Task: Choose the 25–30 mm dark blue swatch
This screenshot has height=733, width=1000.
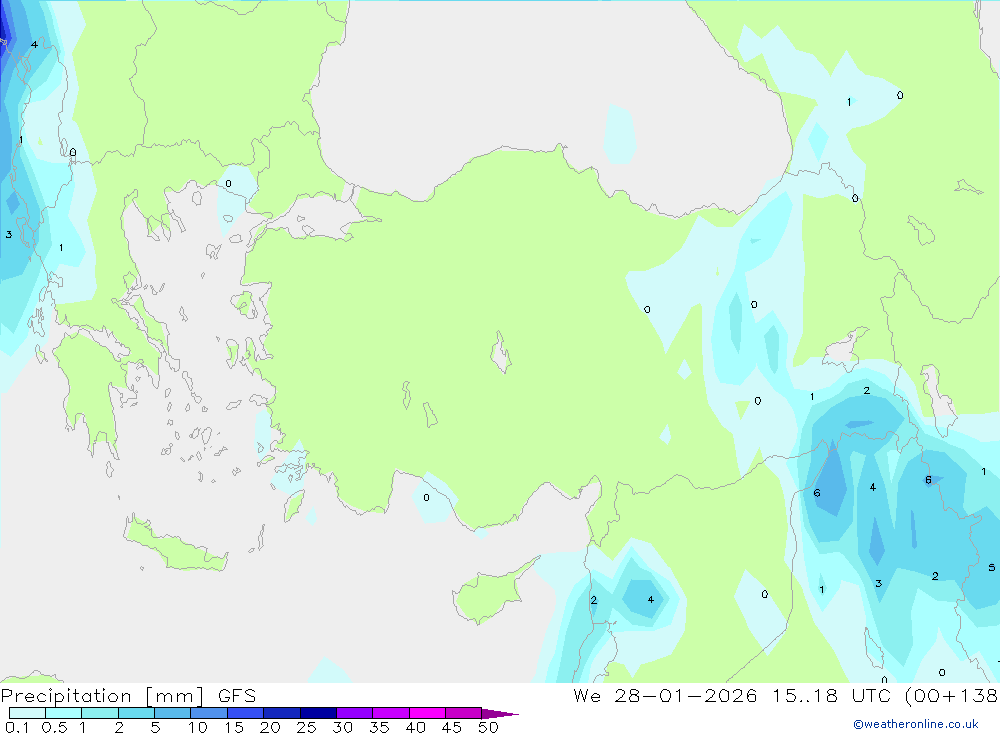Action: point(318,713)
